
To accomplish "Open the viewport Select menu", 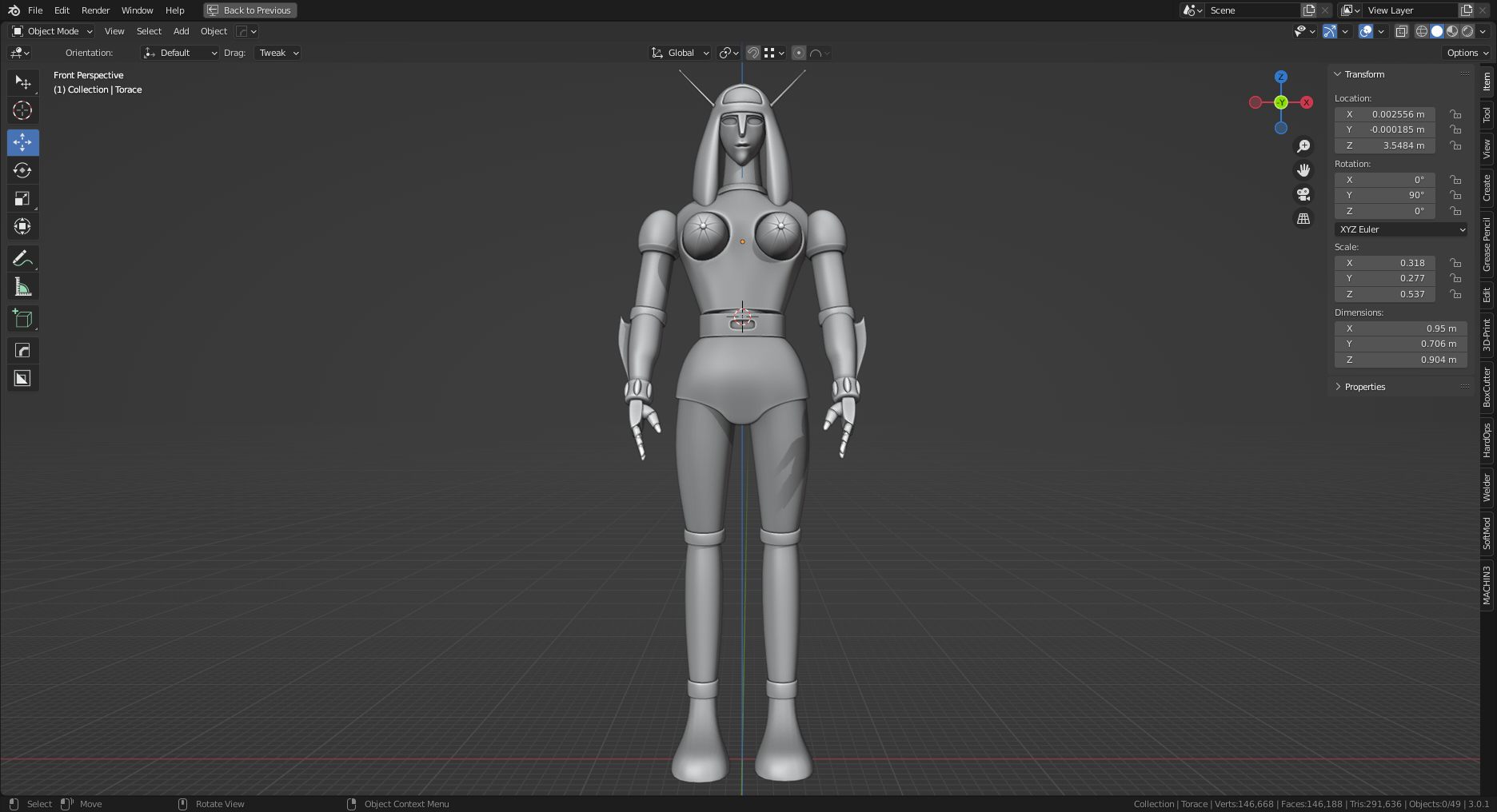I will (x=149, y=31).
